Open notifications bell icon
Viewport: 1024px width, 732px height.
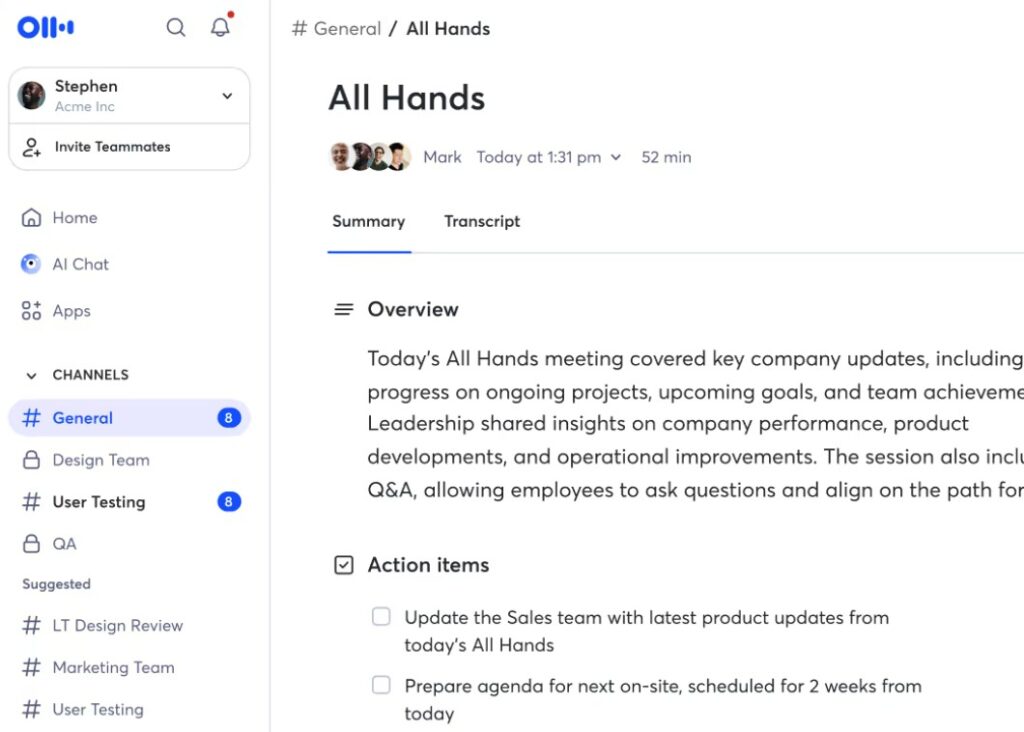[x=221, y=28]
